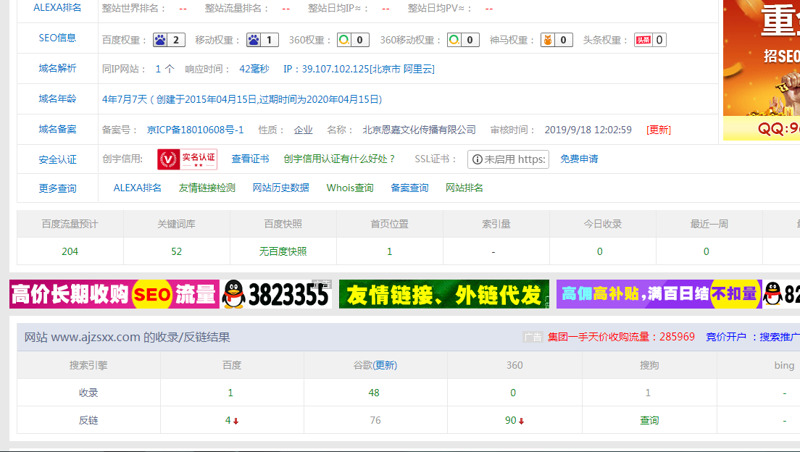Click the Baidu weight paw badge showing 2
Image resolution: width=800 pixels, height=452 pixels.
tap(169, 40)
